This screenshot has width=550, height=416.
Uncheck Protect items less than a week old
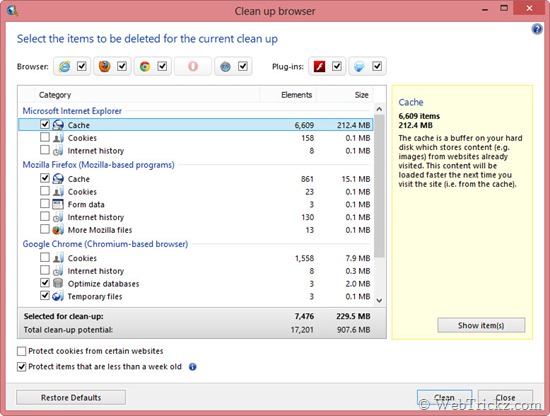point(22,367)
